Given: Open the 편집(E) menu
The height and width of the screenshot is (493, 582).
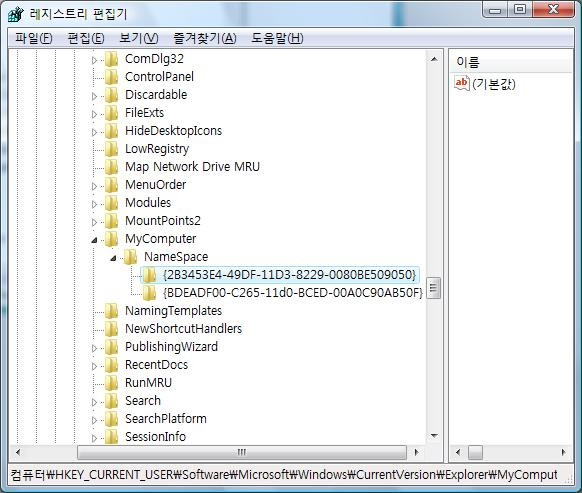Looking at the screenshot, I should tap(86, 38).
